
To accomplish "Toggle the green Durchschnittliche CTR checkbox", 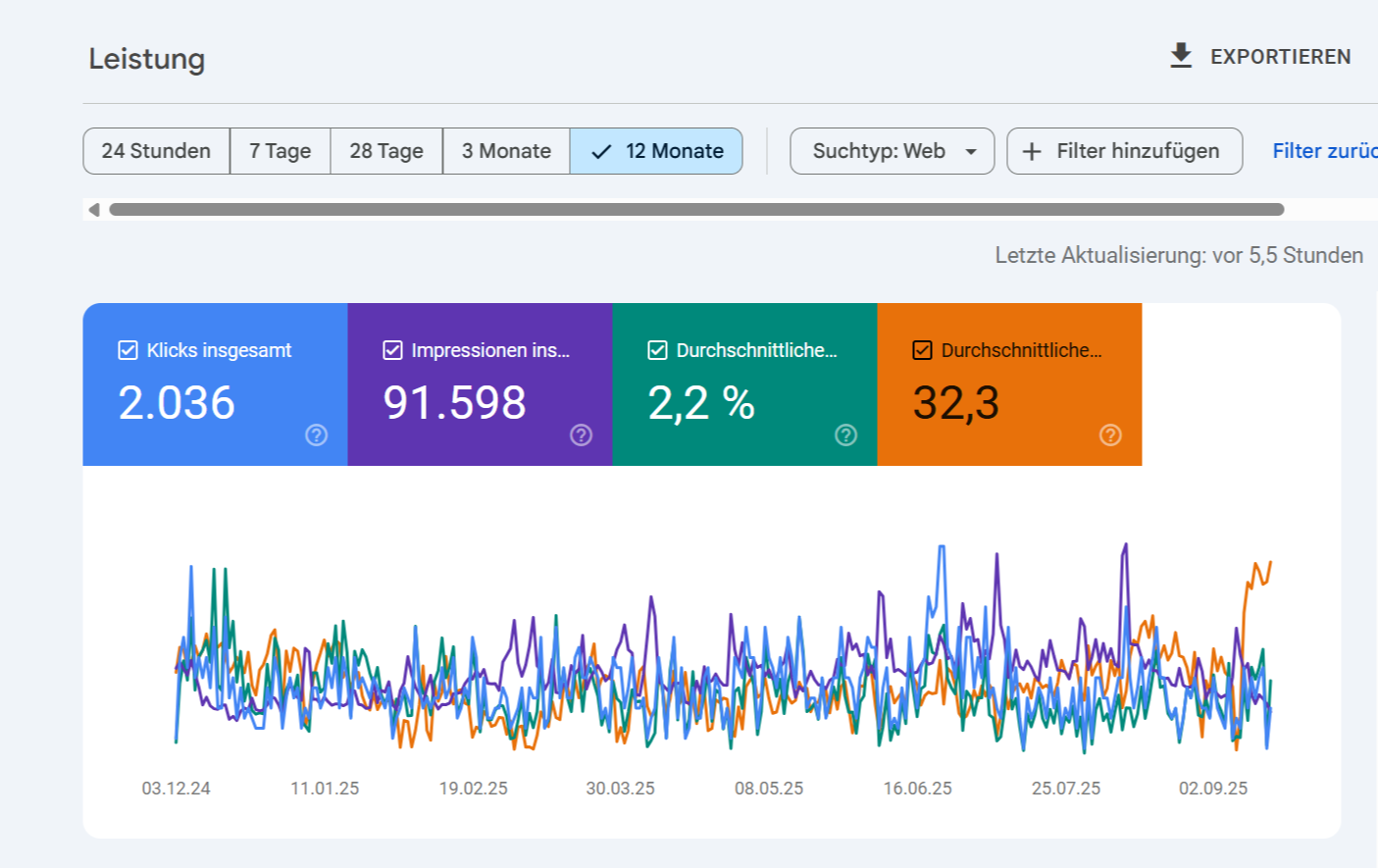I will (x=657, y=350).
